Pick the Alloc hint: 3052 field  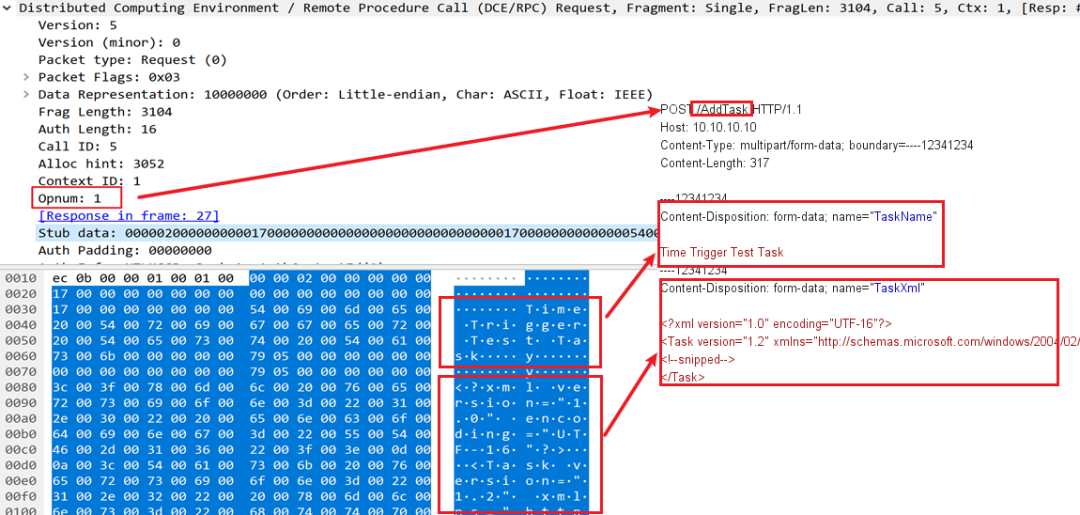[x=101, y=164]
